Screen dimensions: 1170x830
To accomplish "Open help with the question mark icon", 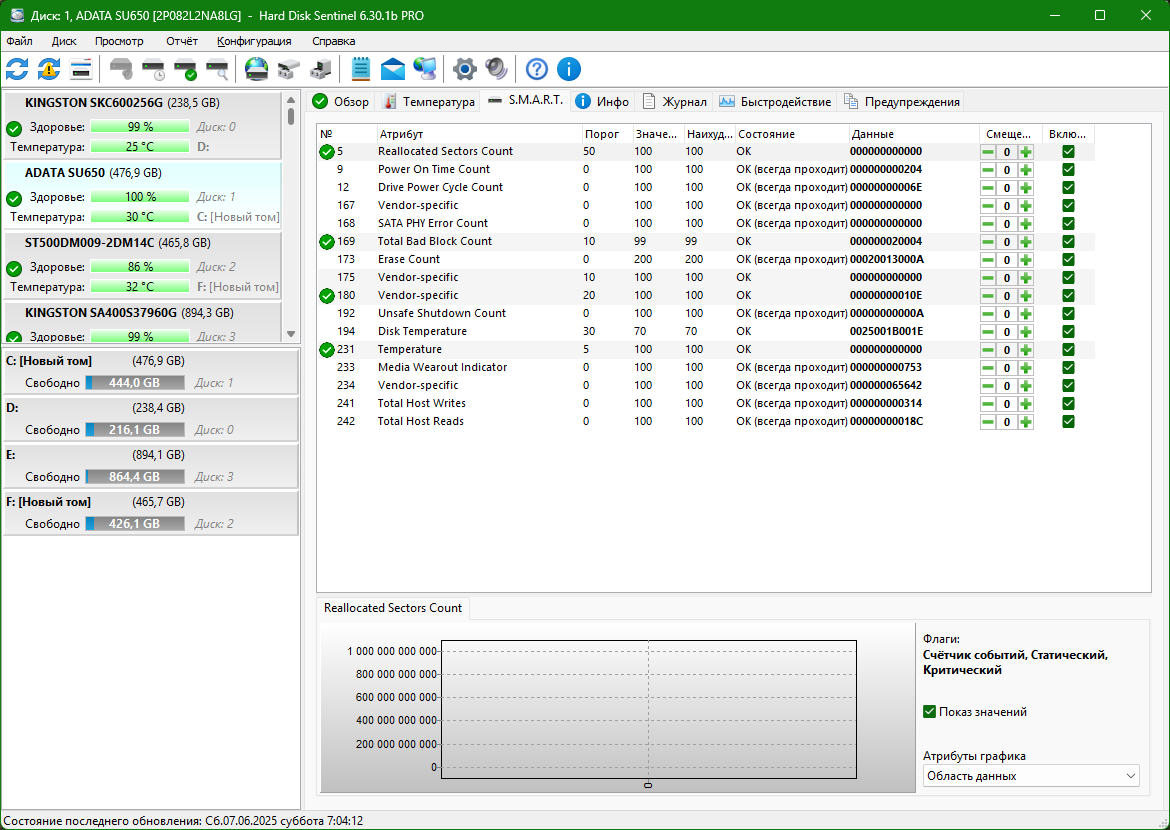I will pyautogui.click(x=536, y=69).
